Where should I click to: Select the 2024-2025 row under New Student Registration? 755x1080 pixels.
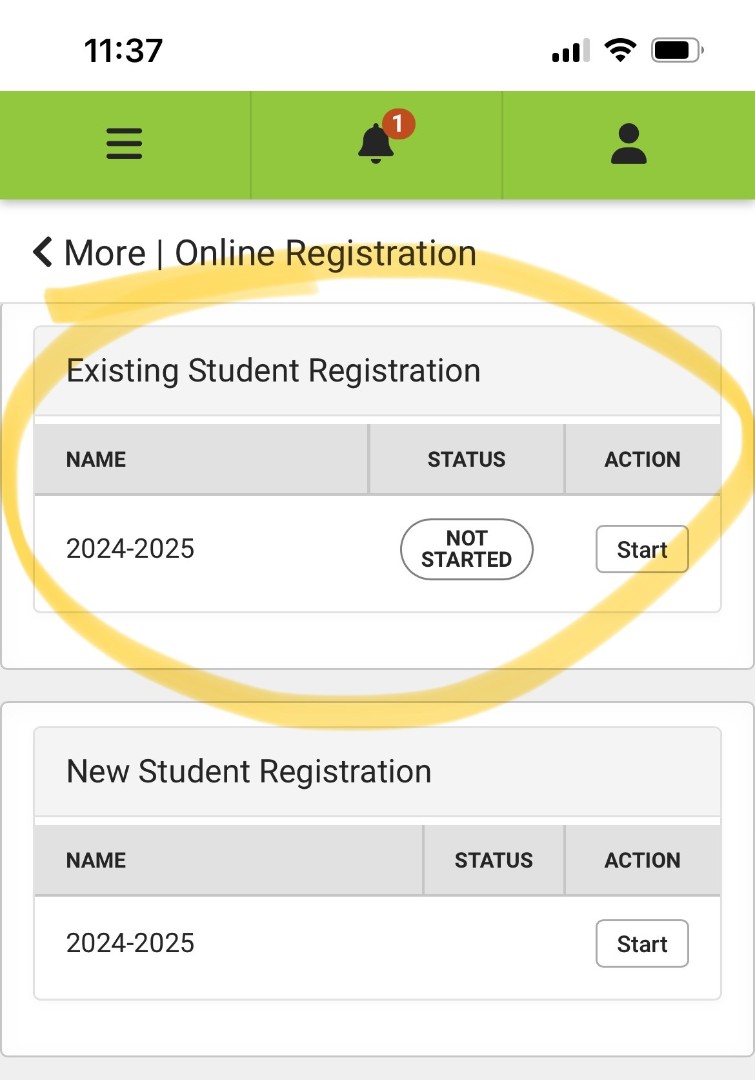click(378, 944)
